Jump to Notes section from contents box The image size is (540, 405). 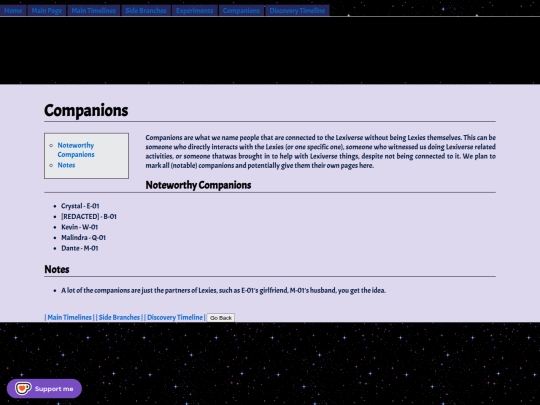pos(66,165)
